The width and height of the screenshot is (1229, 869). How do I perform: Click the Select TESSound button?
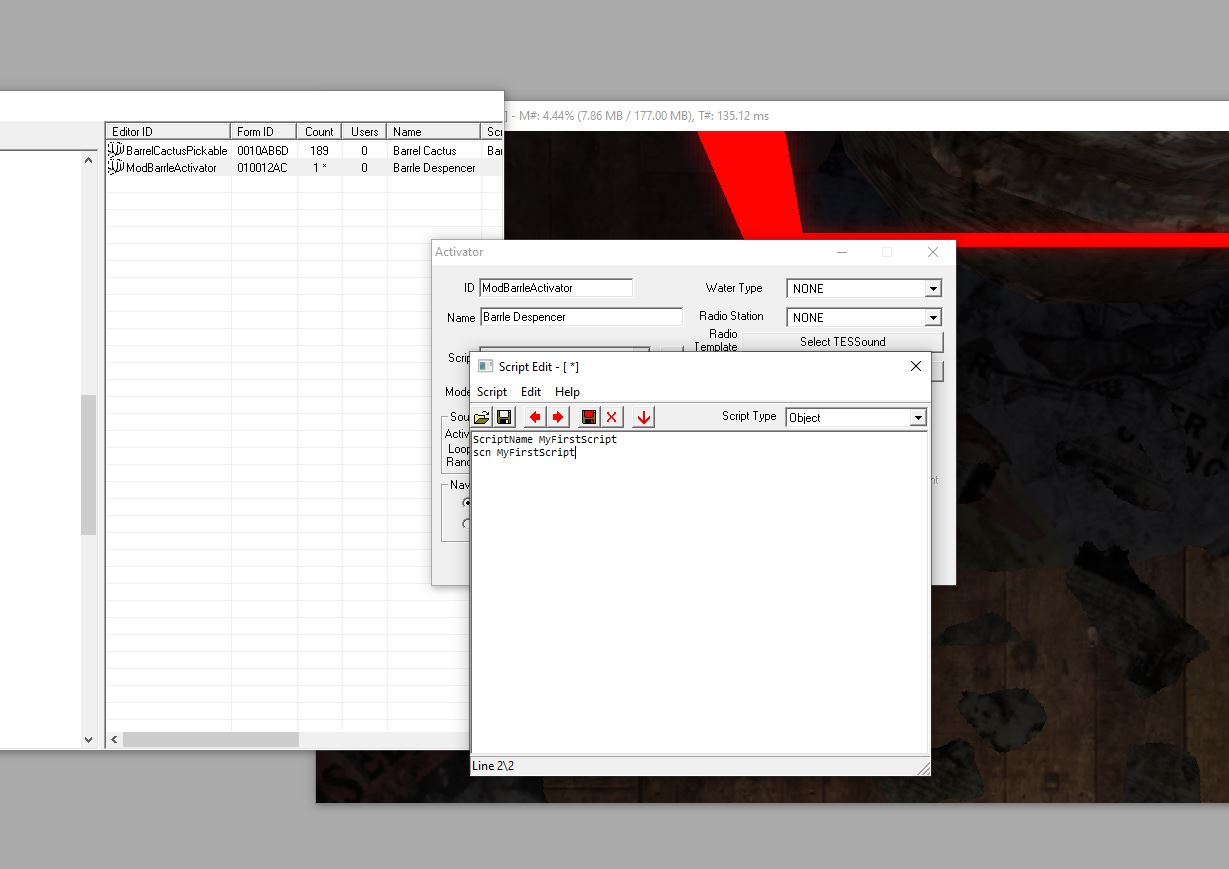tap(842, 342)
